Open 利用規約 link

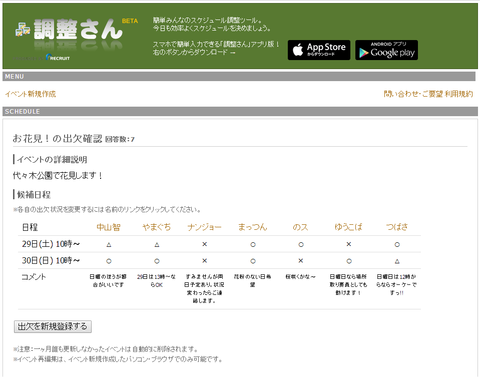click(x=459, y=94)
